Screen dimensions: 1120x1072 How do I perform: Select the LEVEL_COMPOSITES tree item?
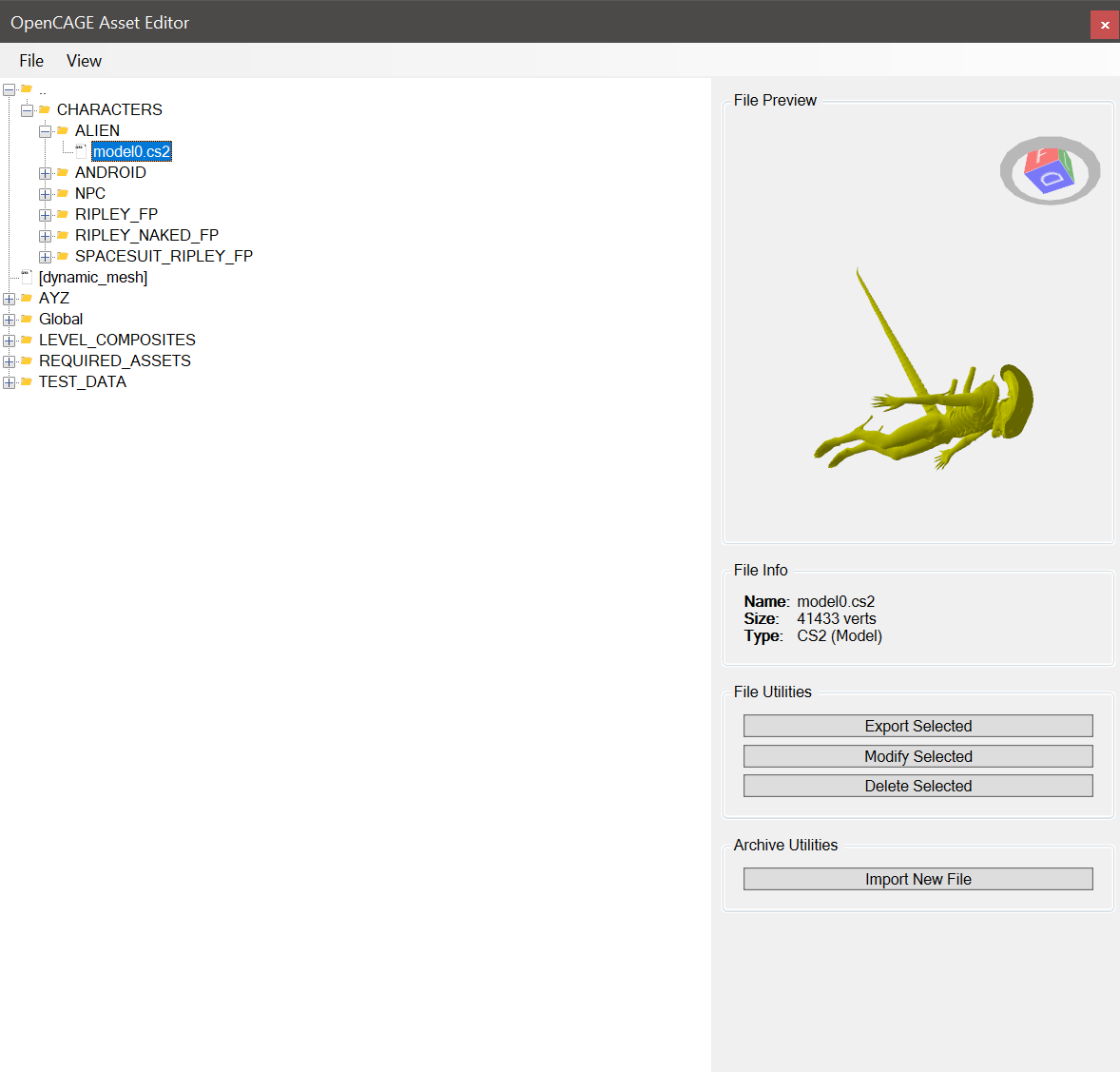click(117, 340)
